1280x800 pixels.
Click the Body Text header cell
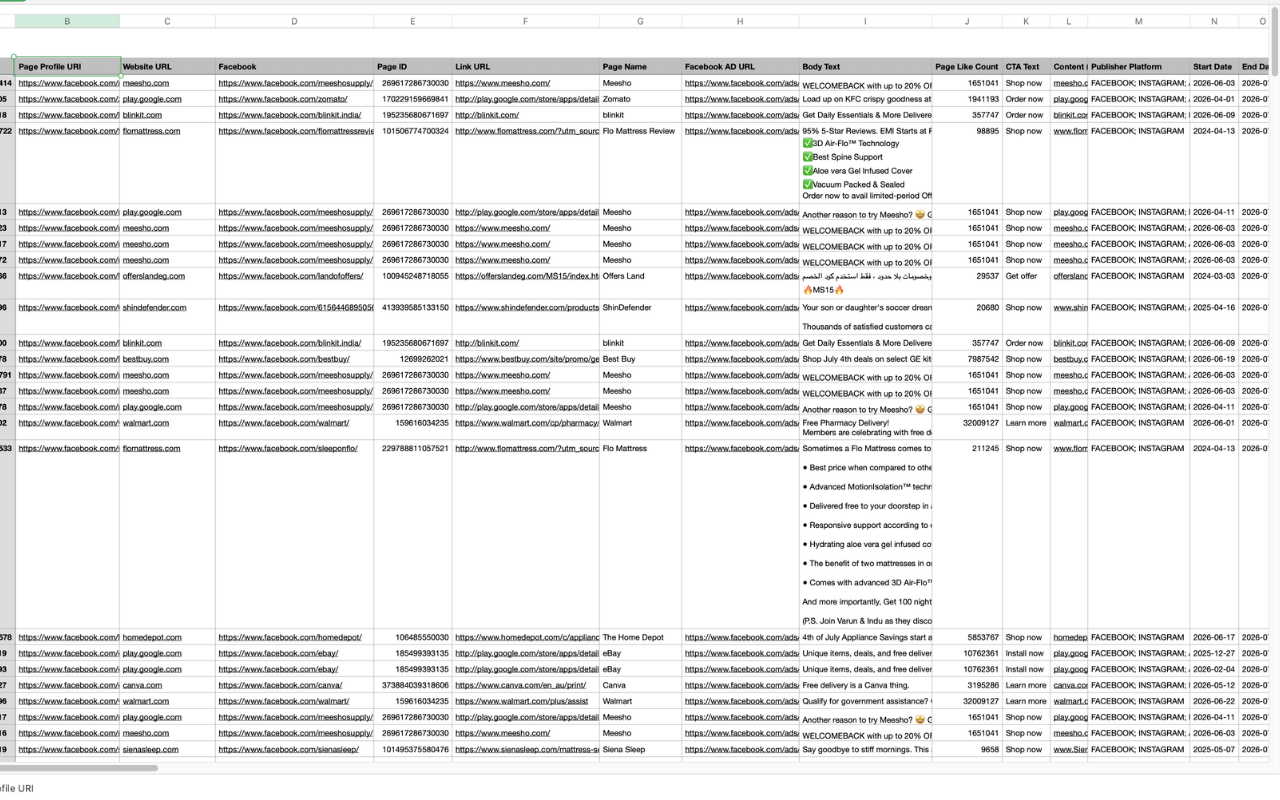[865, 67]
